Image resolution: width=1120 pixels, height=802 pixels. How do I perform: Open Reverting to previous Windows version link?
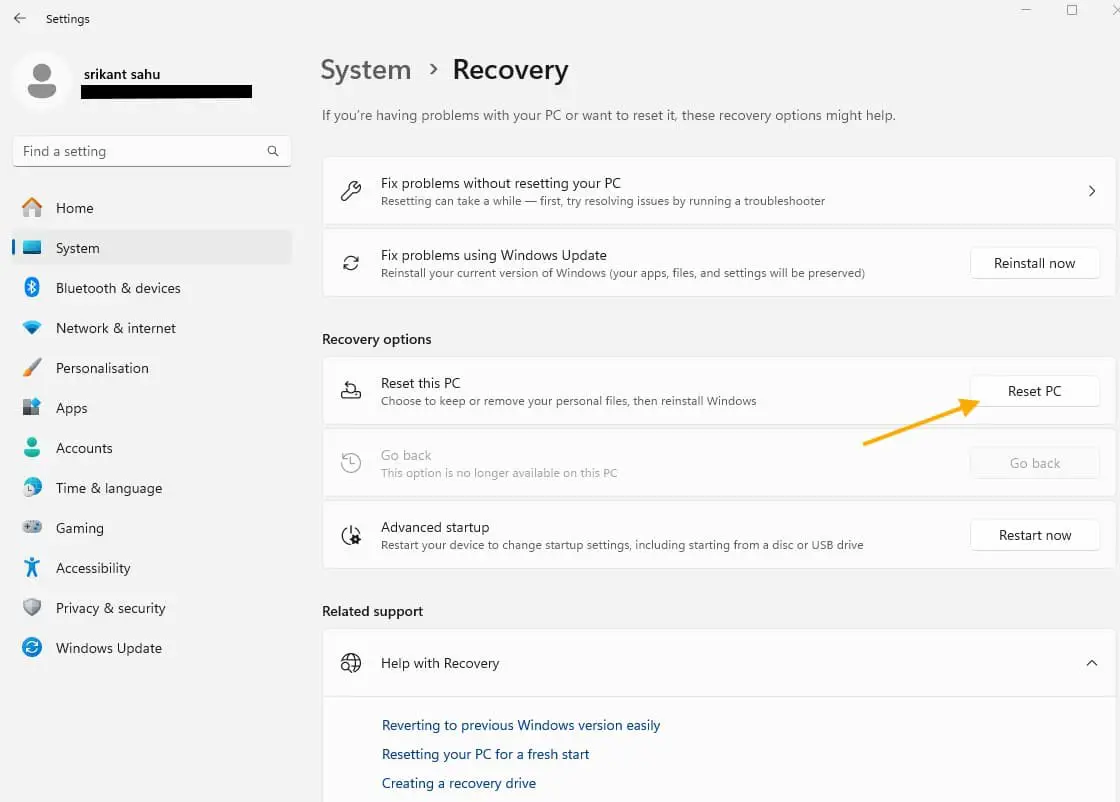coord(521,726)
